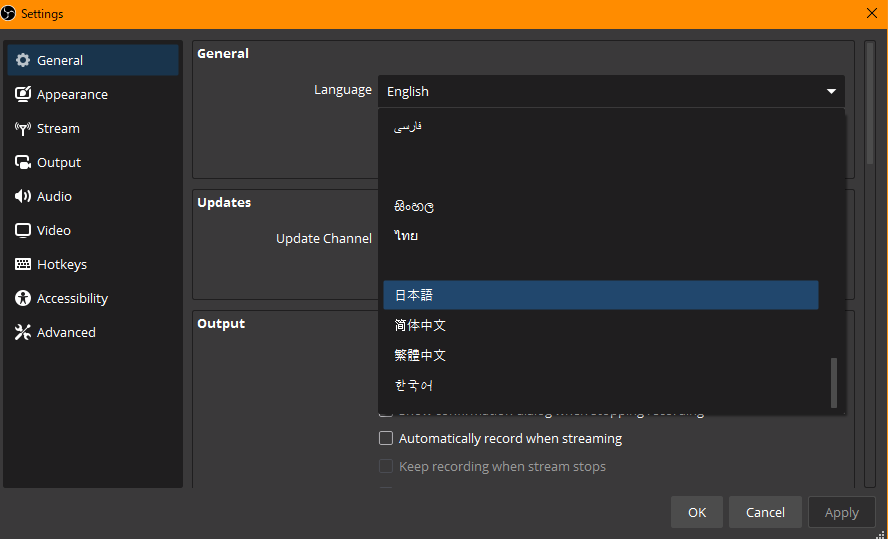Click the Cancel button
Image resolution: width=888 pixels, height=539 pixels.
pos(765,512)
